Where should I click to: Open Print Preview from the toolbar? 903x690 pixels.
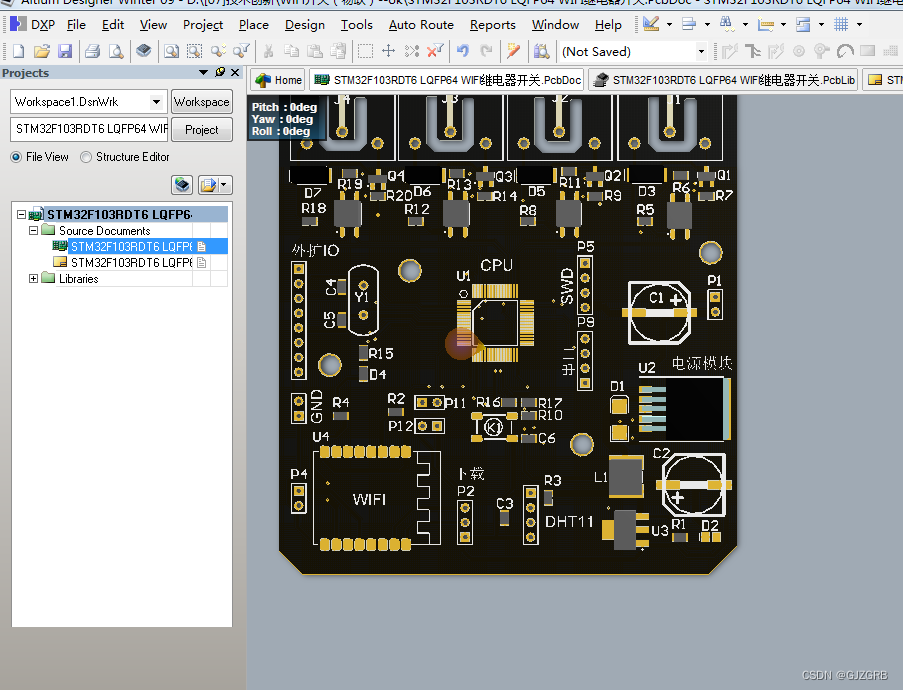[x=116, y=50]
